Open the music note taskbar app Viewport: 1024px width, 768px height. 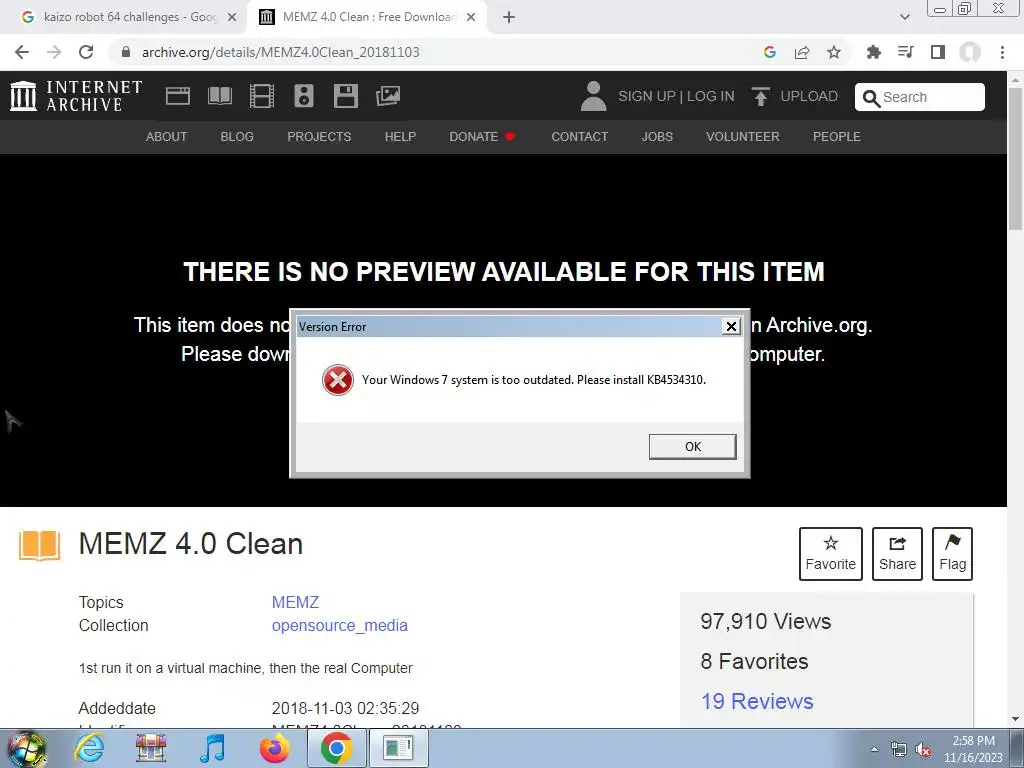click(x=212, y=748)
